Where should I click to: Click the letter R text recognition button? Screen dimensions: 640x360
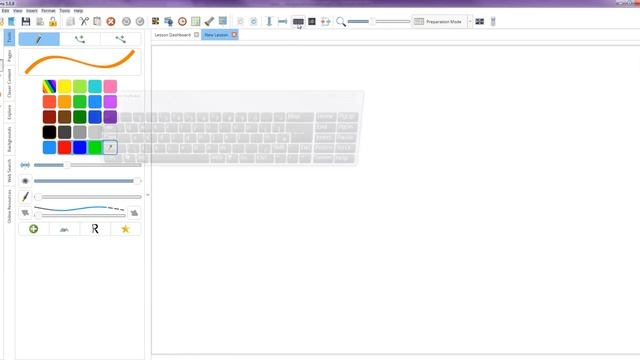[95, 229]
